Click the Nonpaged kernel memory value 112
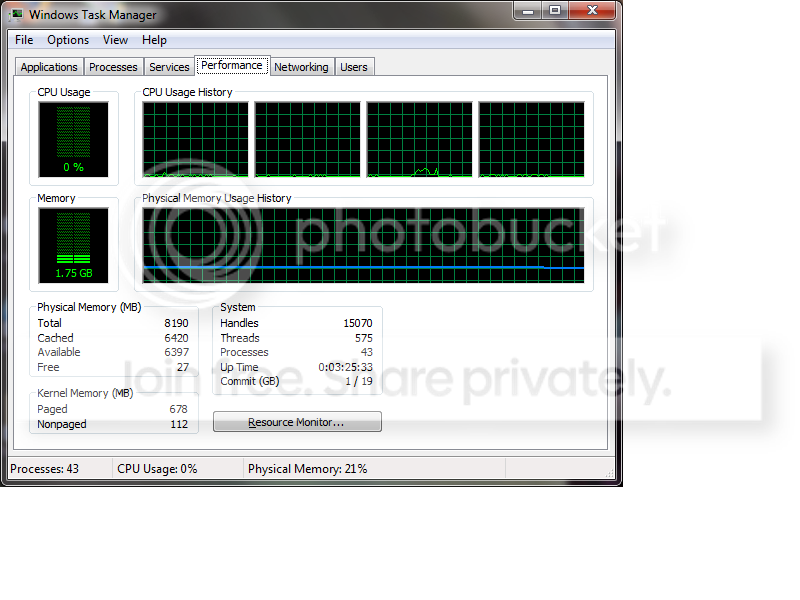The image size is (800, 600). coord(179,424)
